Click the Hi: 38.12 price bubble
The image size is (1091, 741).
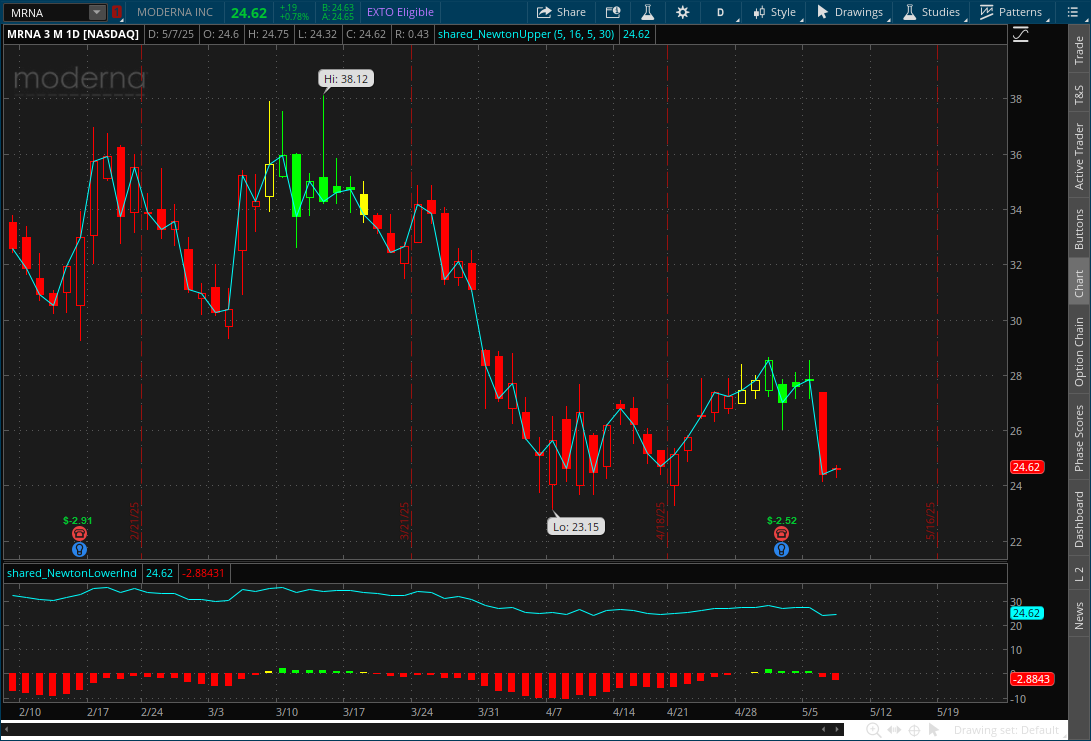[347, 79]
